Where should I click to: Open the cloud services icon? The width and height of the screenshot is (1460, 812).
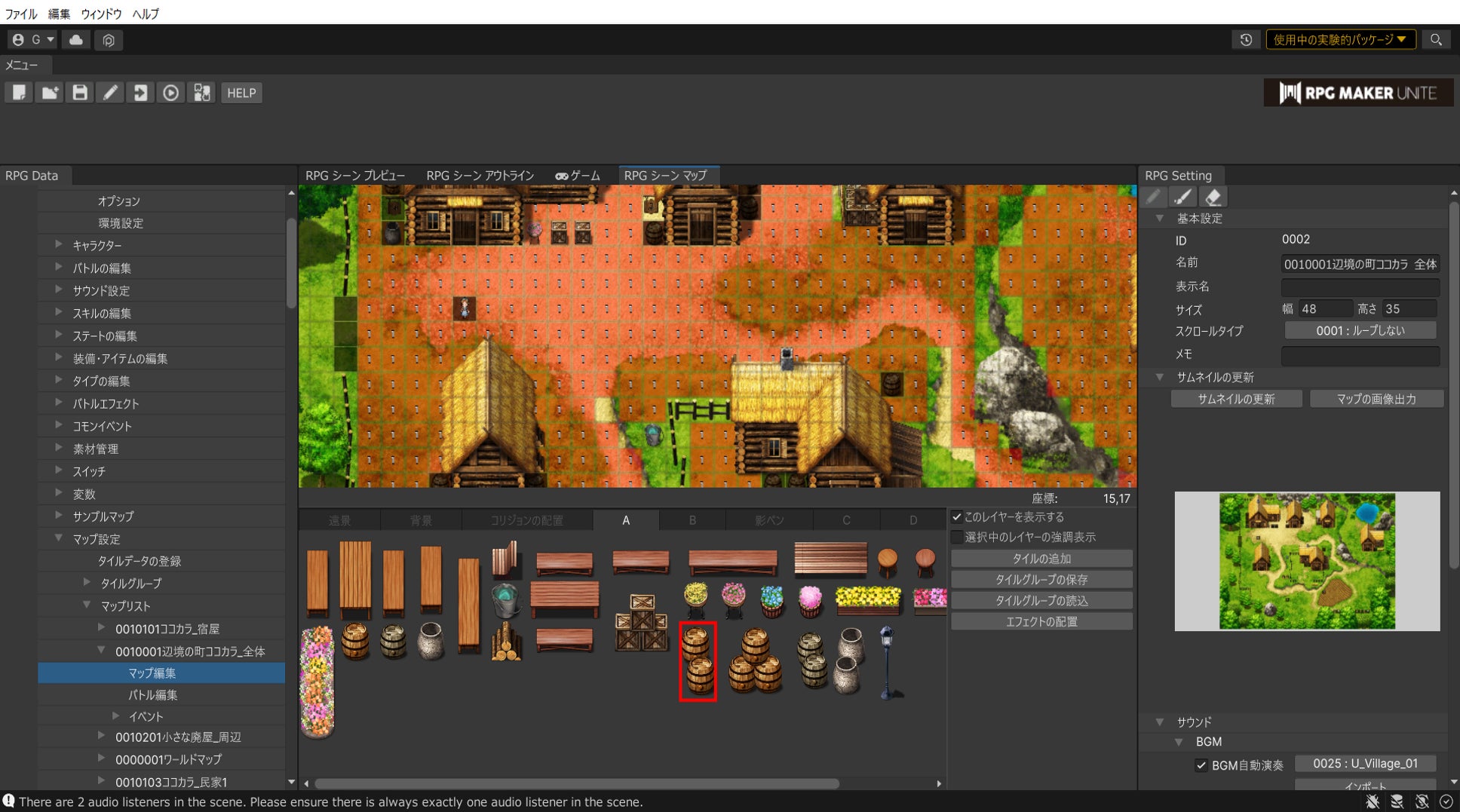tap(76, 40)
